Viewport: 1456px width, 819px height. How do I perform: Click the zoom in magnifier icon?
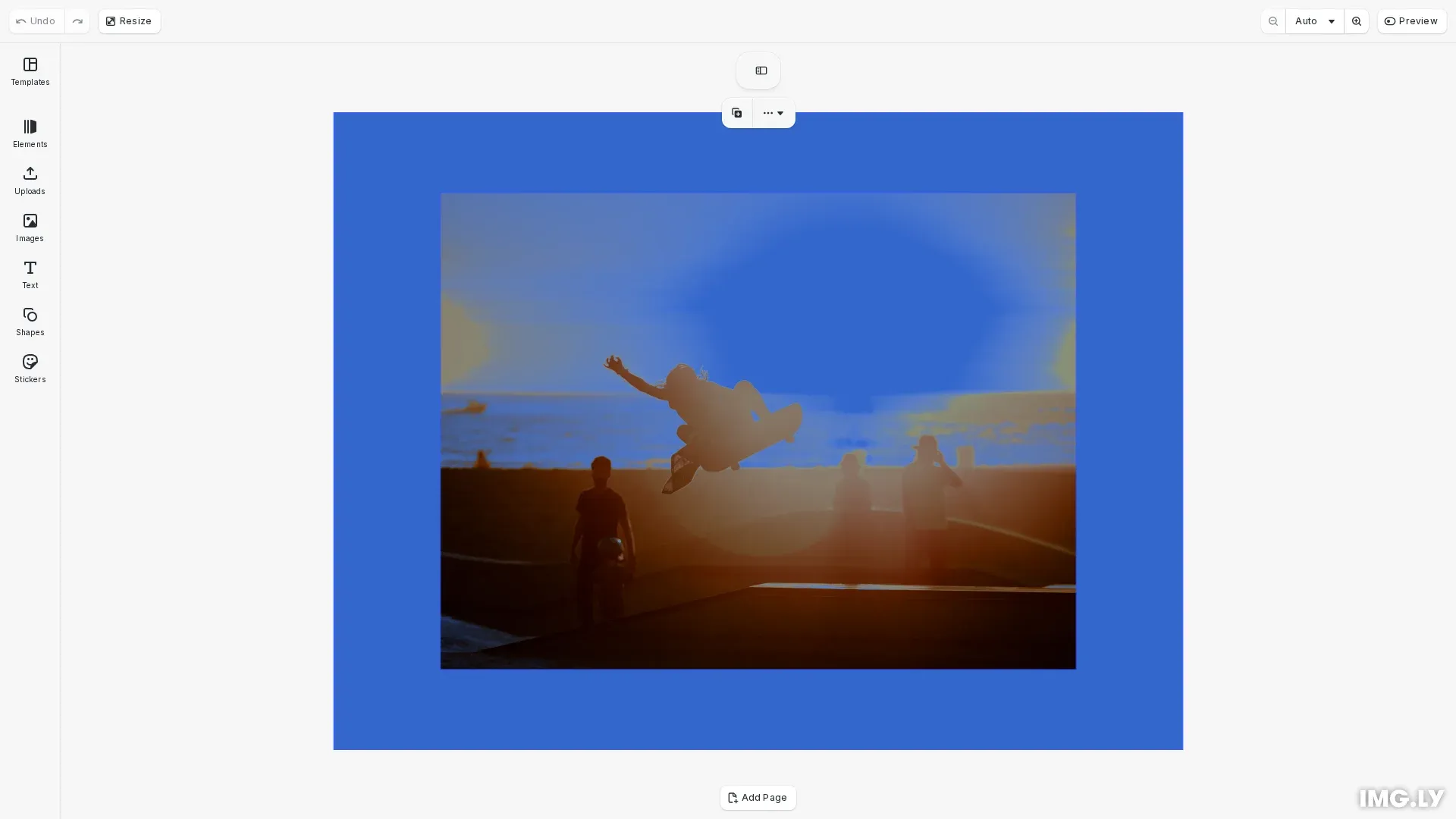click(x=1356, y=21)
